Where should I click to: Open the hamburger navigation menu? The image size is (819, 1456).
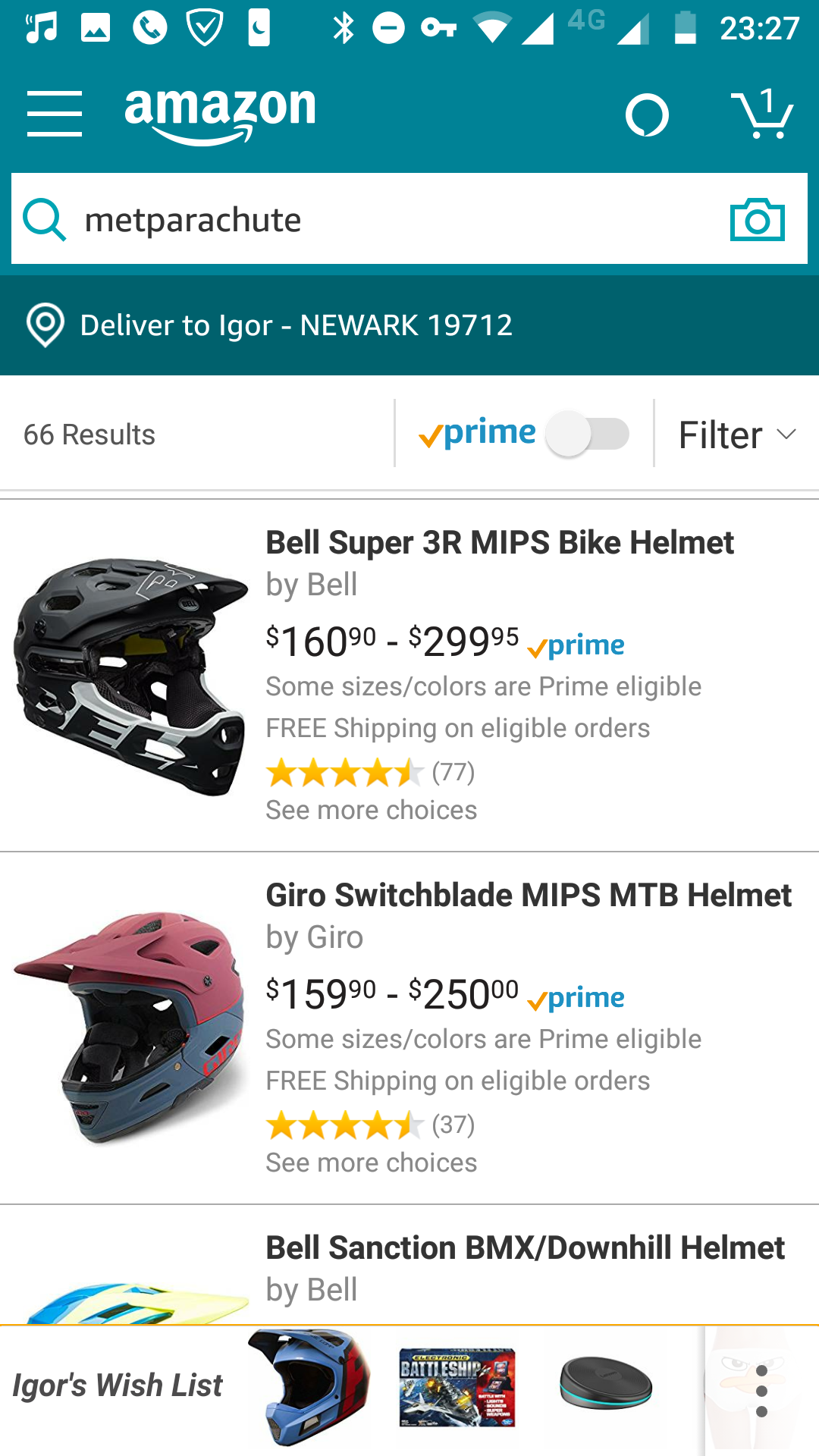pyautogui.click(x=54, y=115)
